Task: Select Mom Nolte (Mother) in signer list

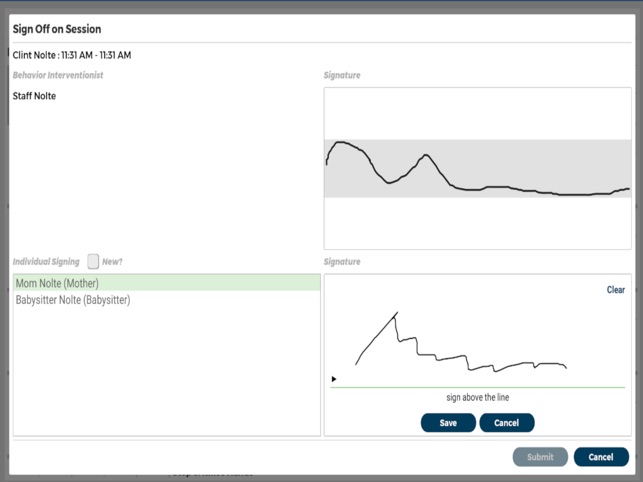Action: tap(167, 283)
